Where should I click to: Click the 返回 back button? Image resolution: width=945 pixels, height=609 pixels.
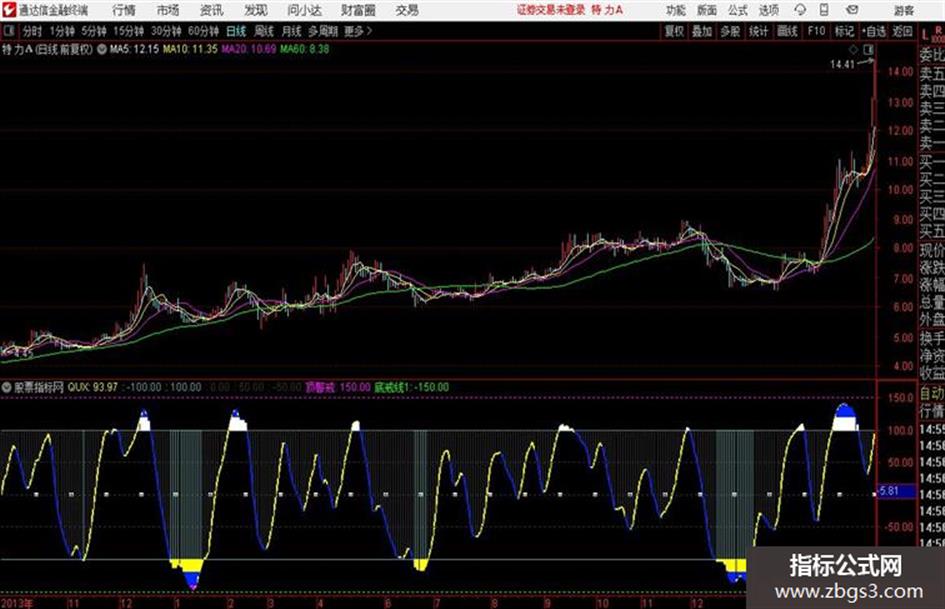tap(902, 31)
